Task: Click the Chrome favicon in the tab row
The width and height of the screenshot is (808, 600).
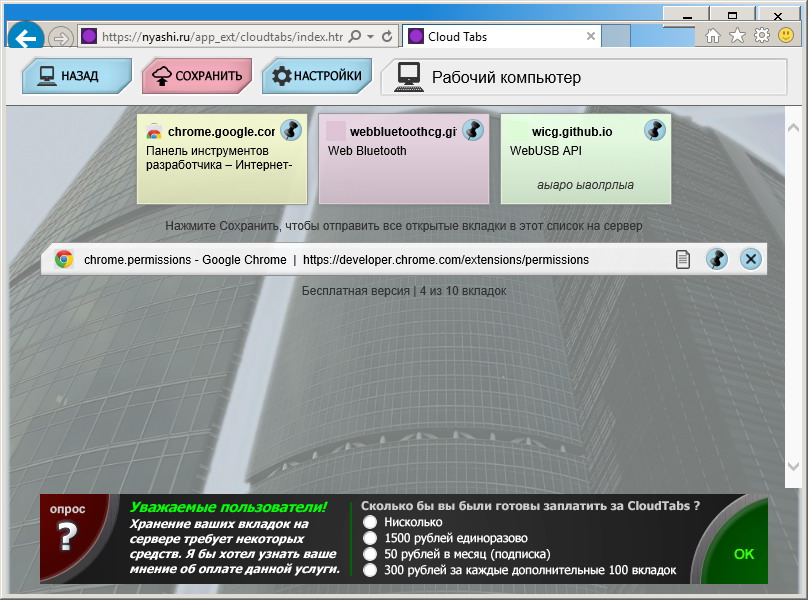Action: (x=64, y=259)
